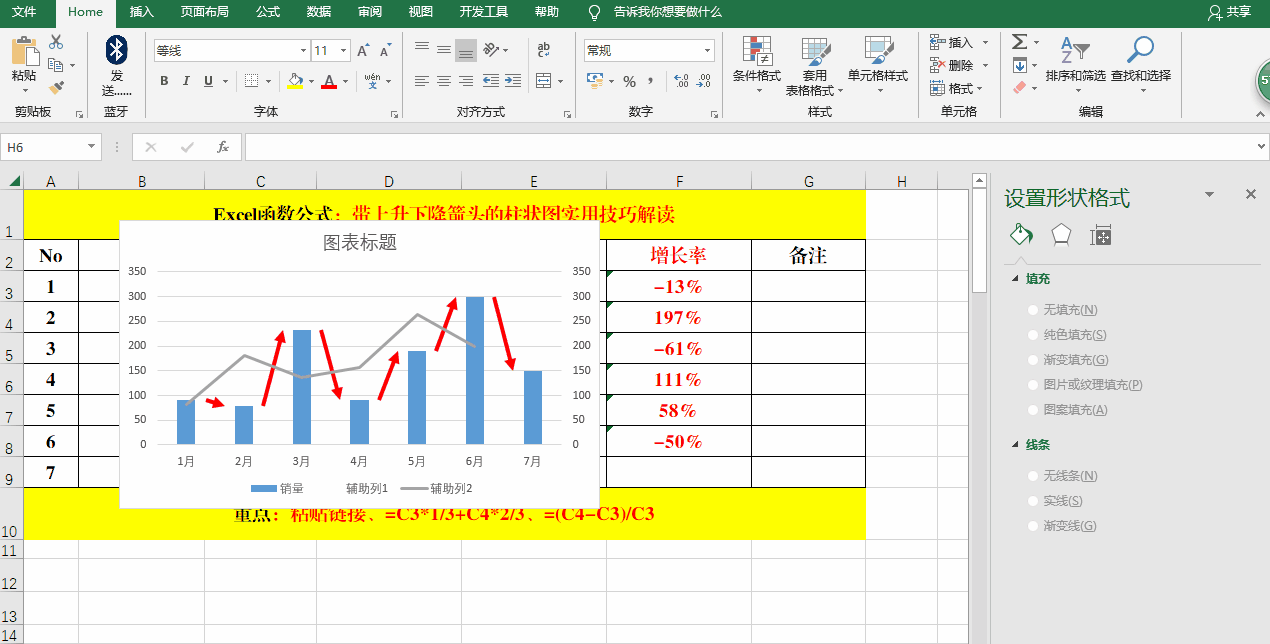Select the 实线(S) radio button
Screen dimensions: 1270x644
1034,501
